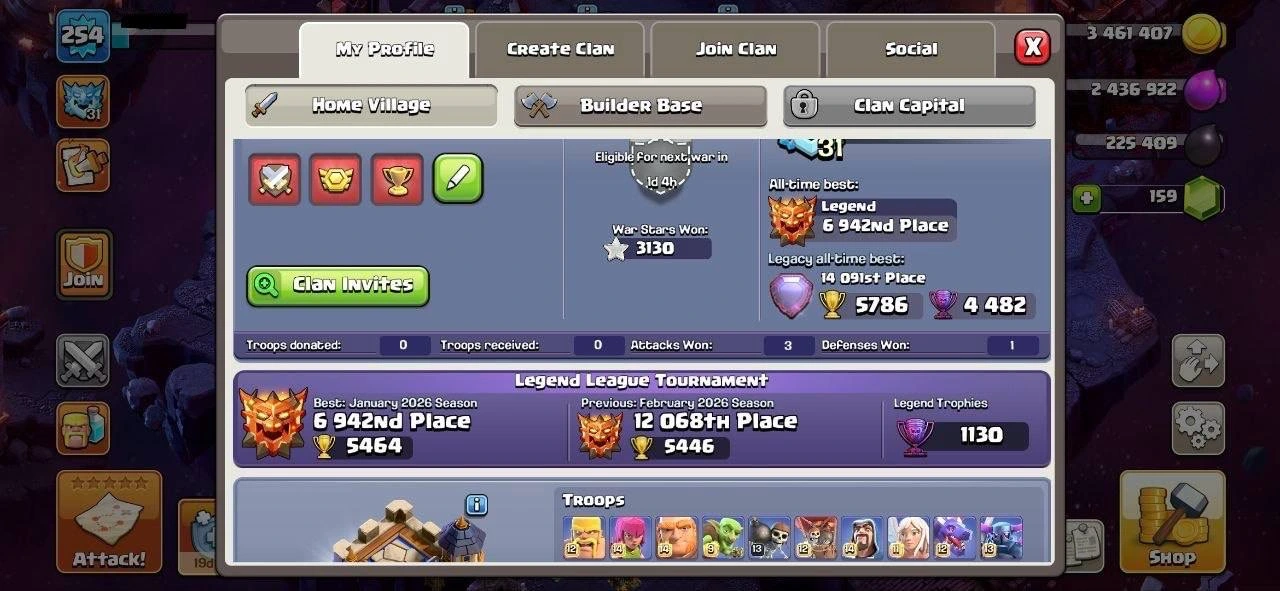
Task: Click the crossed swords red badge icon
Action: click(x=274, y=179)
